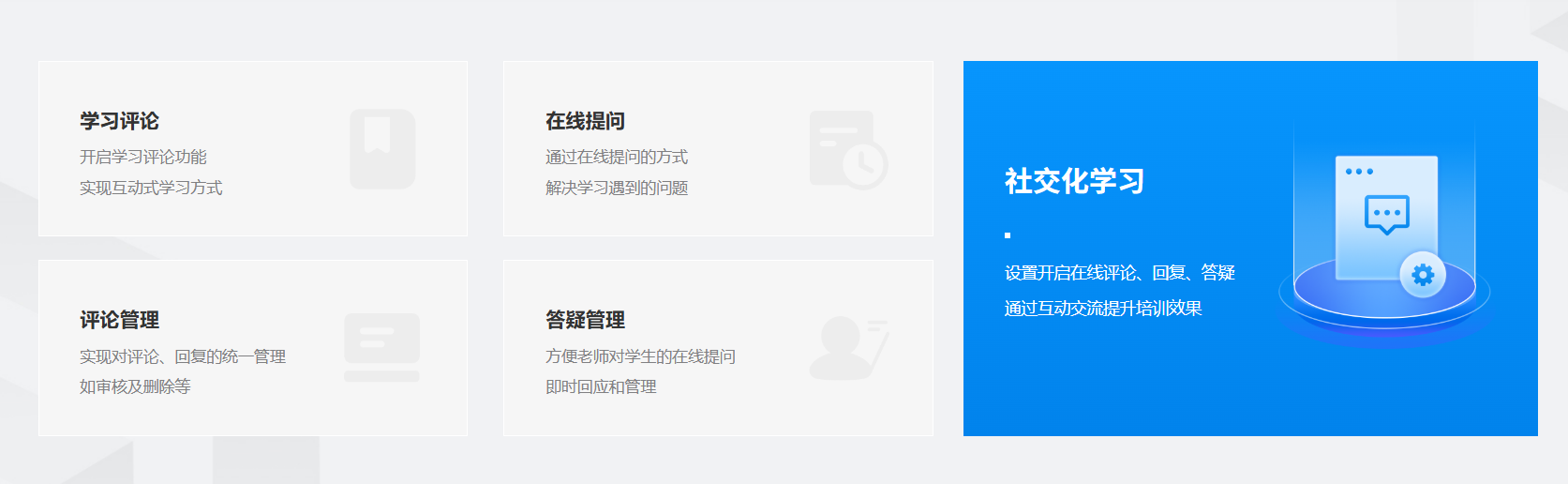Viewport: 1568px width, 484px height.
Task: Select the 学习评论 heading
Action: pyautogui.click(x=119, y=121)
